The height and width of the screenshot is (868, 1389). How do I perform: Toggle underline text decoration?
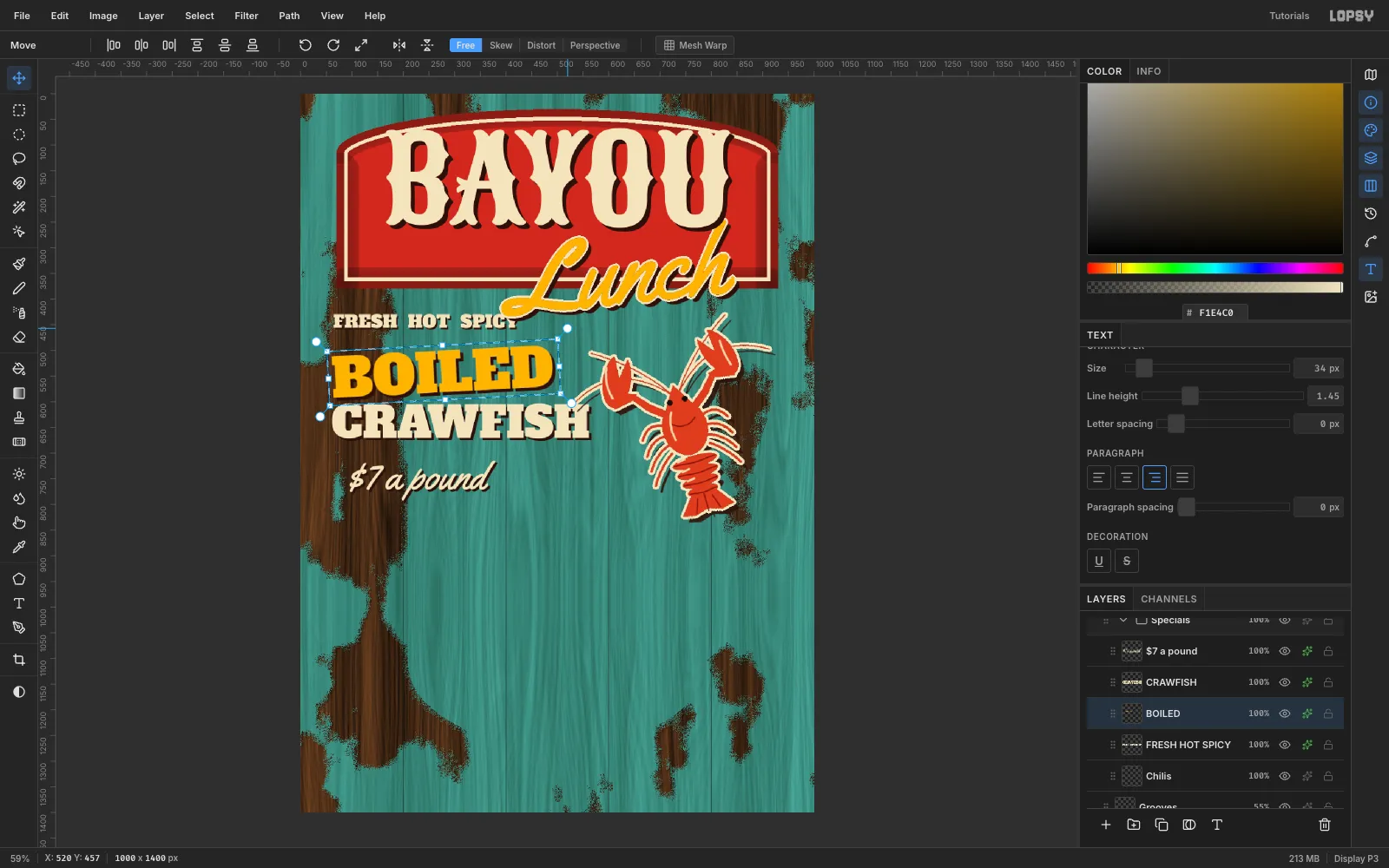1099,561
